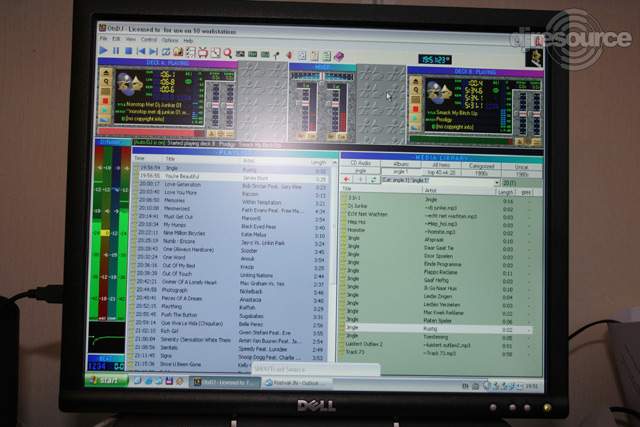
Task: Select the highlighted Jingle row with artist Rustig
Action: [437, 329]
